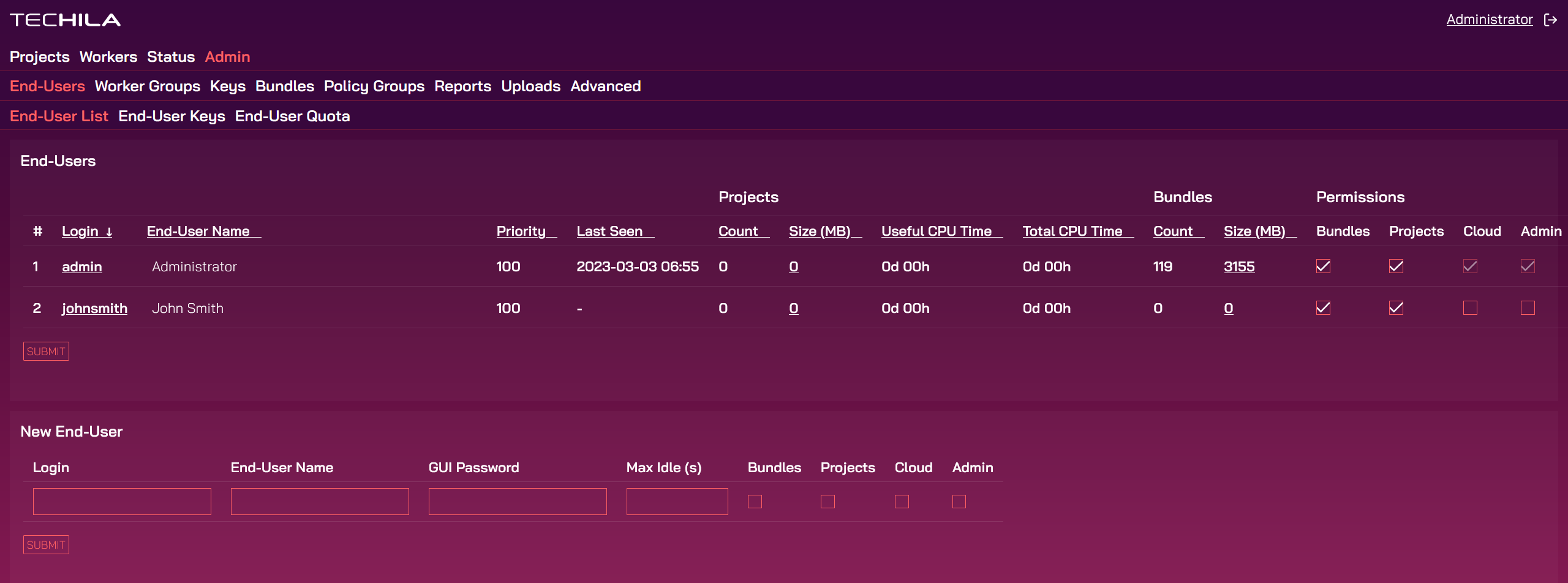Open the End-User Quota subtab
Screen dimensions: 1568x583
pyautogui.click(x=292, y=116)
